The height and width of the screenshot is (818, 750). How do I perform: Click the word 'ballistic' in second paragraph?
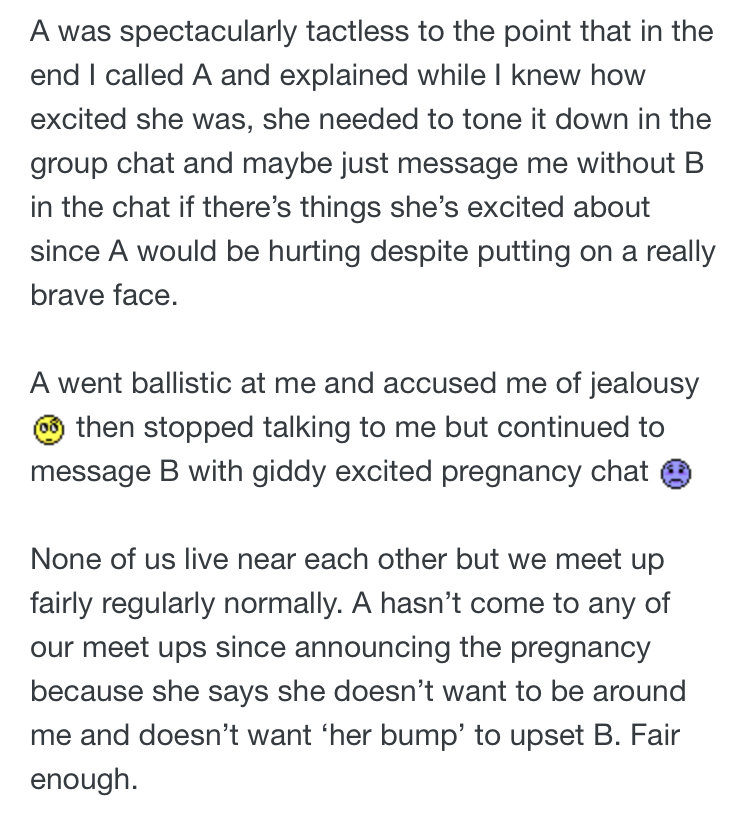[x=181, y=383]
